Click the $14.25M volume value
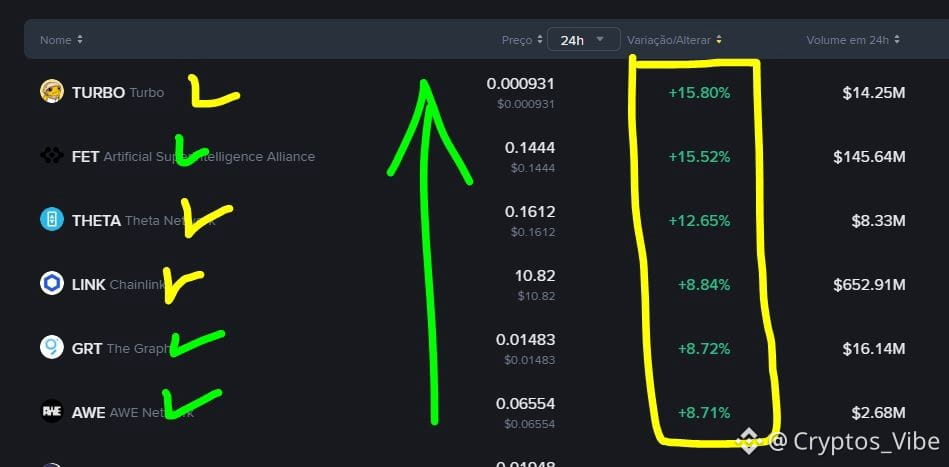The width and height of the screenshot is (949, 467). (x=873, y=93)
